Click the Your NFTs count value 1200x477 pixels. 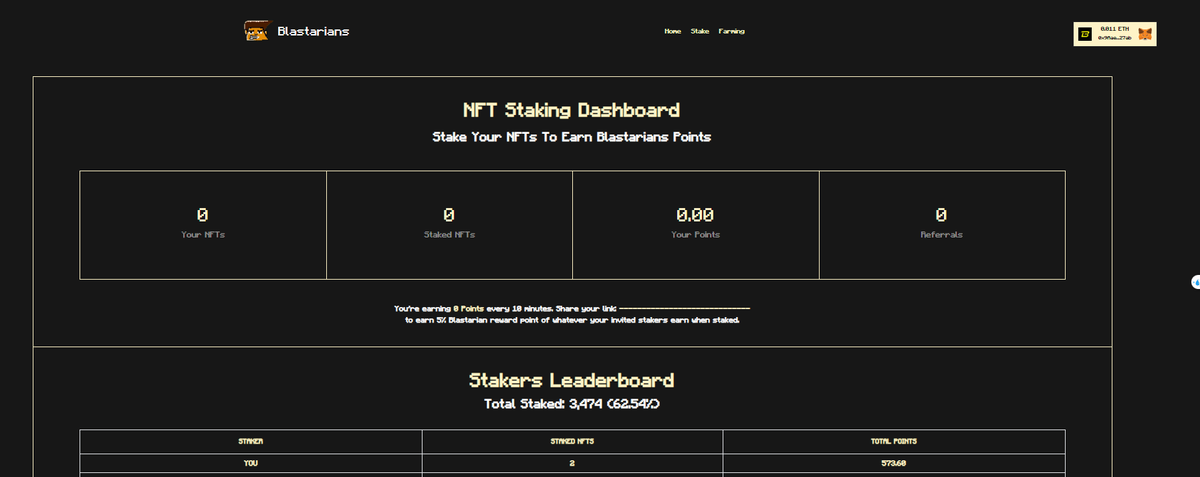(x=202, y=214)
